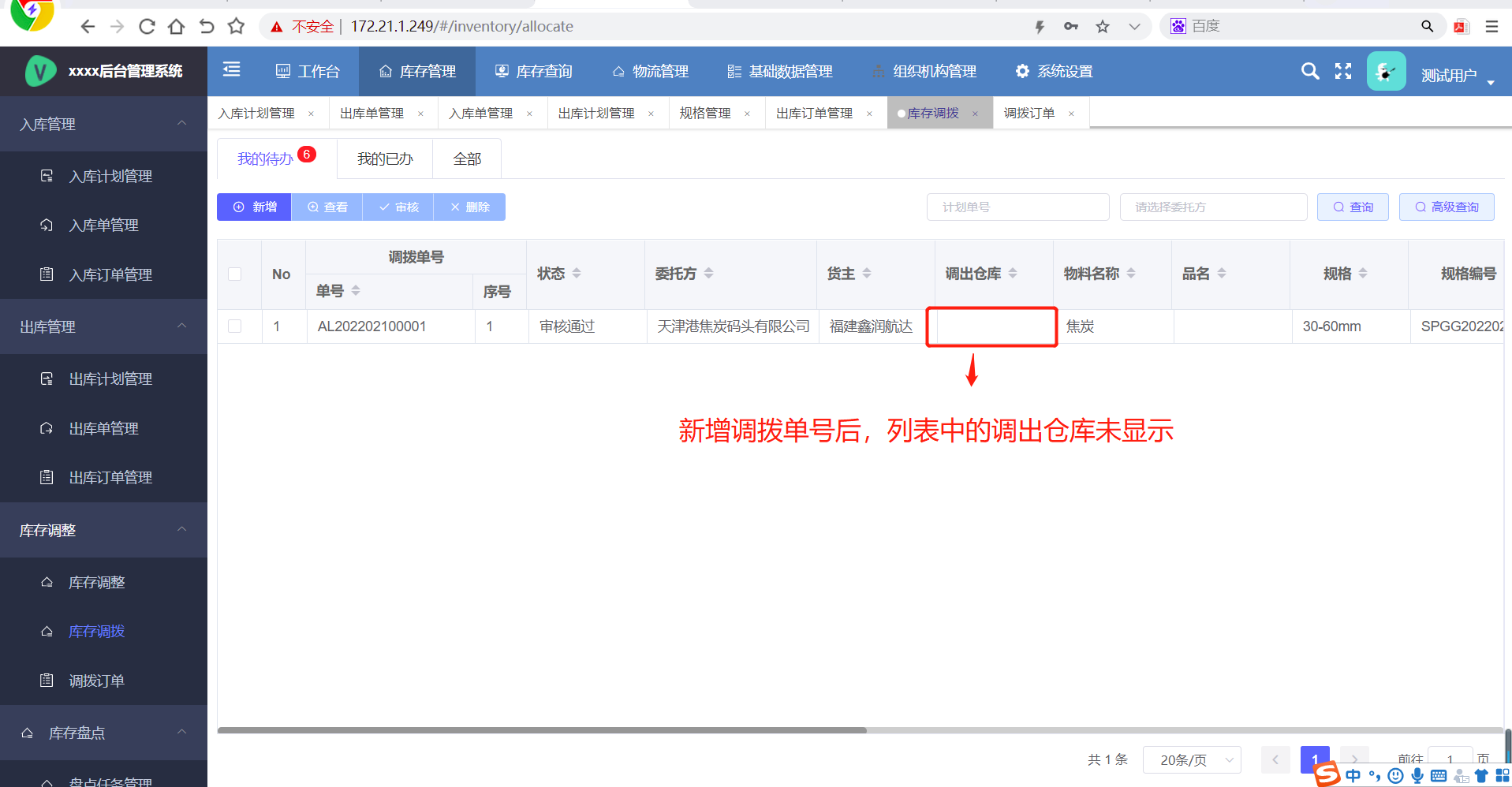
Task: Open the 基础数据管理 top menu
Action: pos(780,72)
